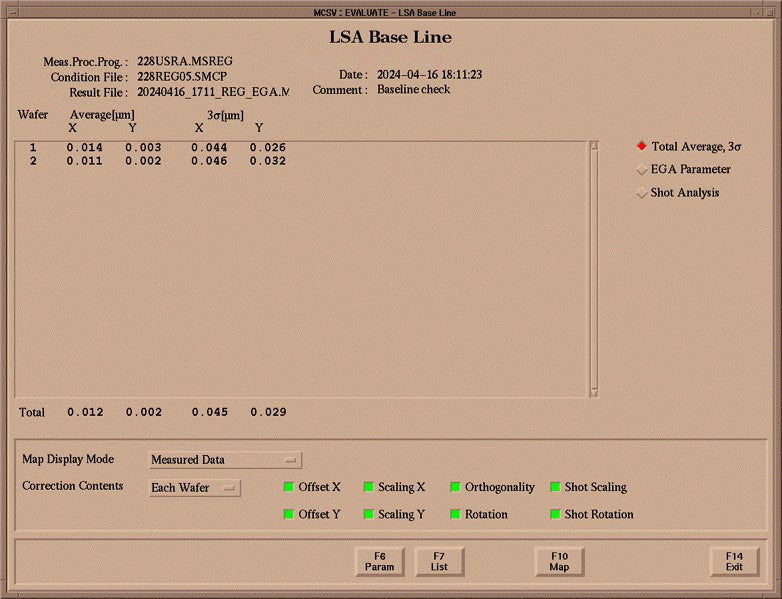Screen dimensions: 782x599
Task: Click the wafer 1 average X value 0.014
Action: [x=85, y=148]
